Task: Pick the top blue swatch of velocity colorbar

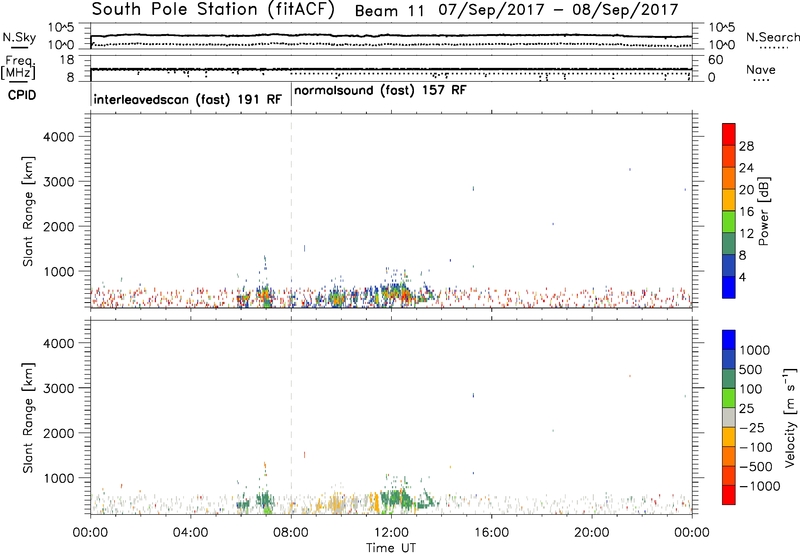Action: 729,340
